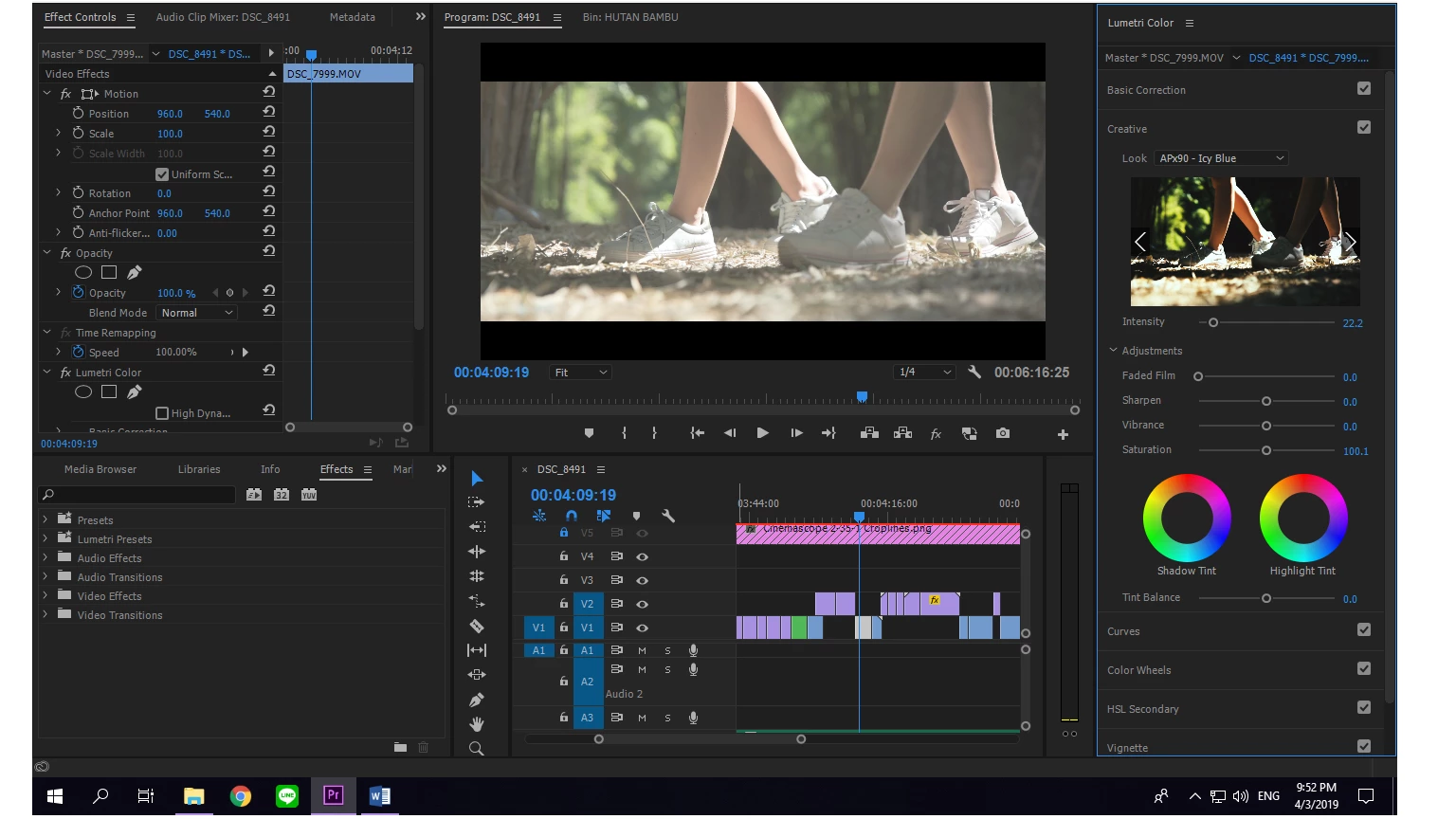Open the Fit zoom level dropdown
This screenshot has width=1456, height=819.
(581, 373)
